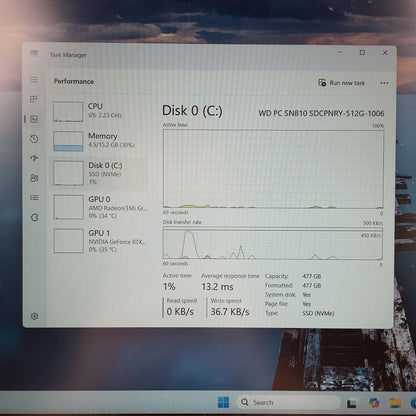Open the Task View icon on taskbar
The image size is (416, 416).
coord(352,403)
